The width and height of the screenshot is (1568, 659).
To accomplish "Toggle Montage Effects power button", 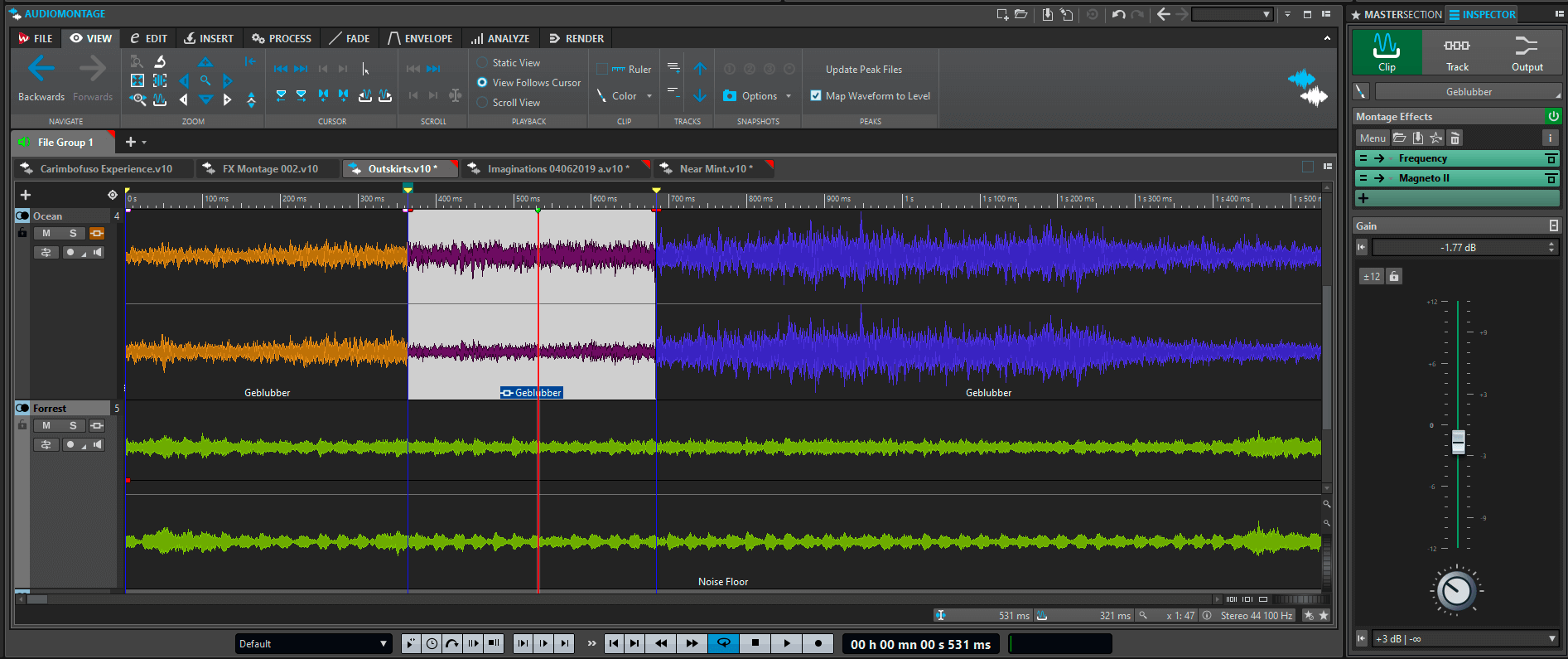I will 1553,116.
